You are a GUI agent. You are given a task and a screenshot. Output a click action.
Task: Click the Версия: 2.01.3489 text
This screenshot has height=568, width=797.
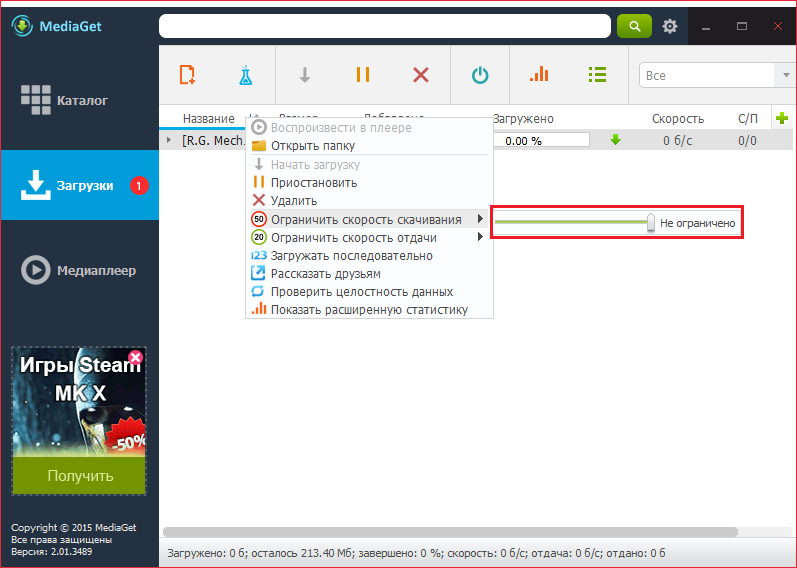(52, 551)
